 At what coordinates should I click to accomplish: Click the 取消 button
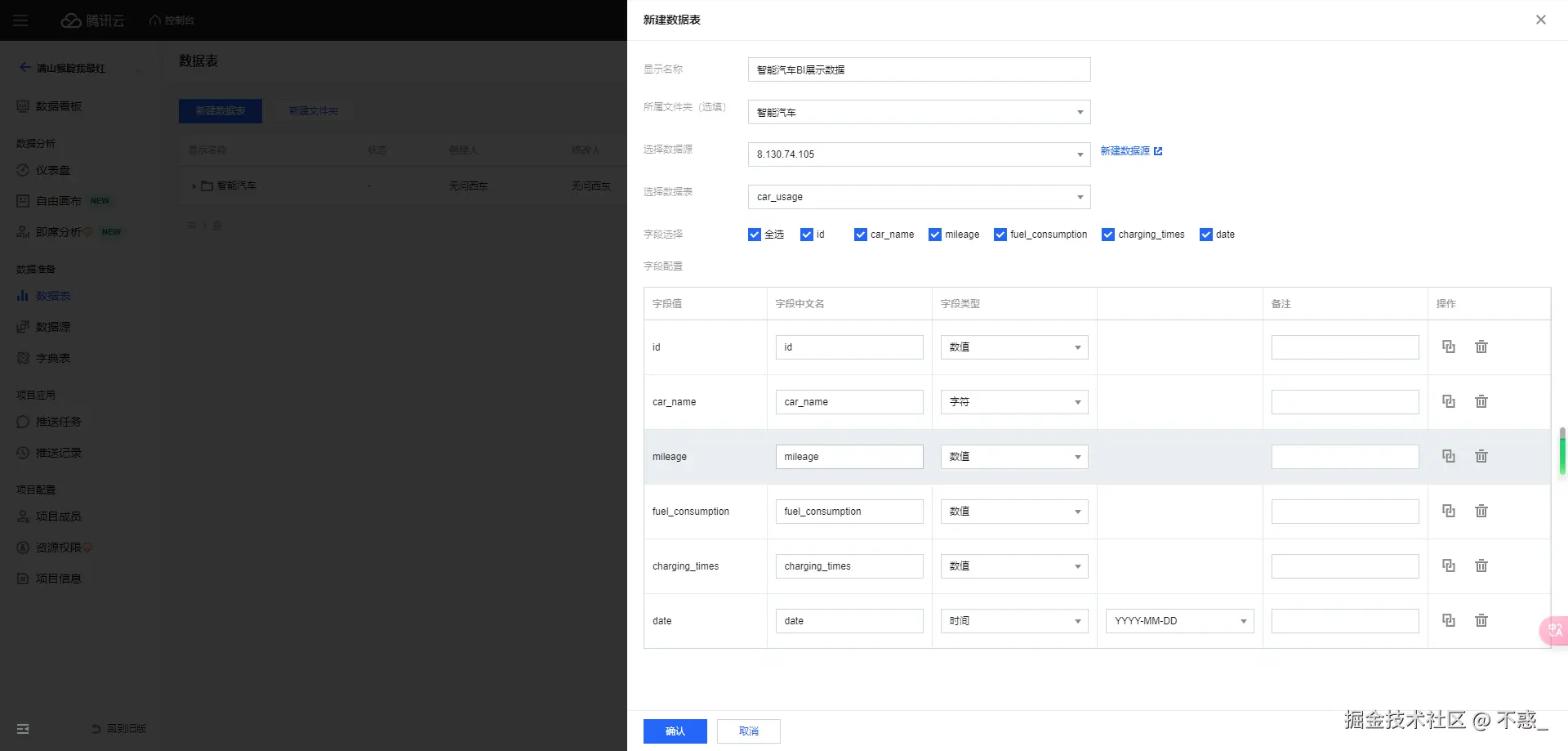pos(748,731)
